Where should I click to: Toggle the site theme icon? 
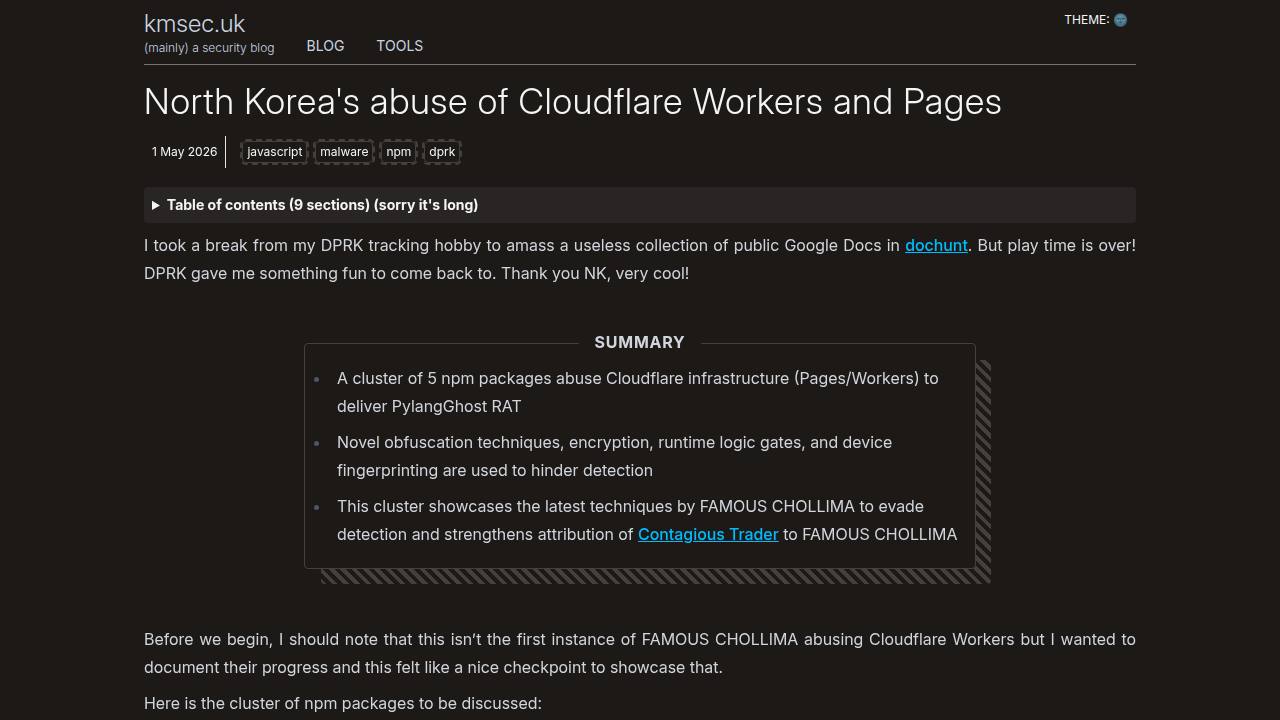(1120, 20)
